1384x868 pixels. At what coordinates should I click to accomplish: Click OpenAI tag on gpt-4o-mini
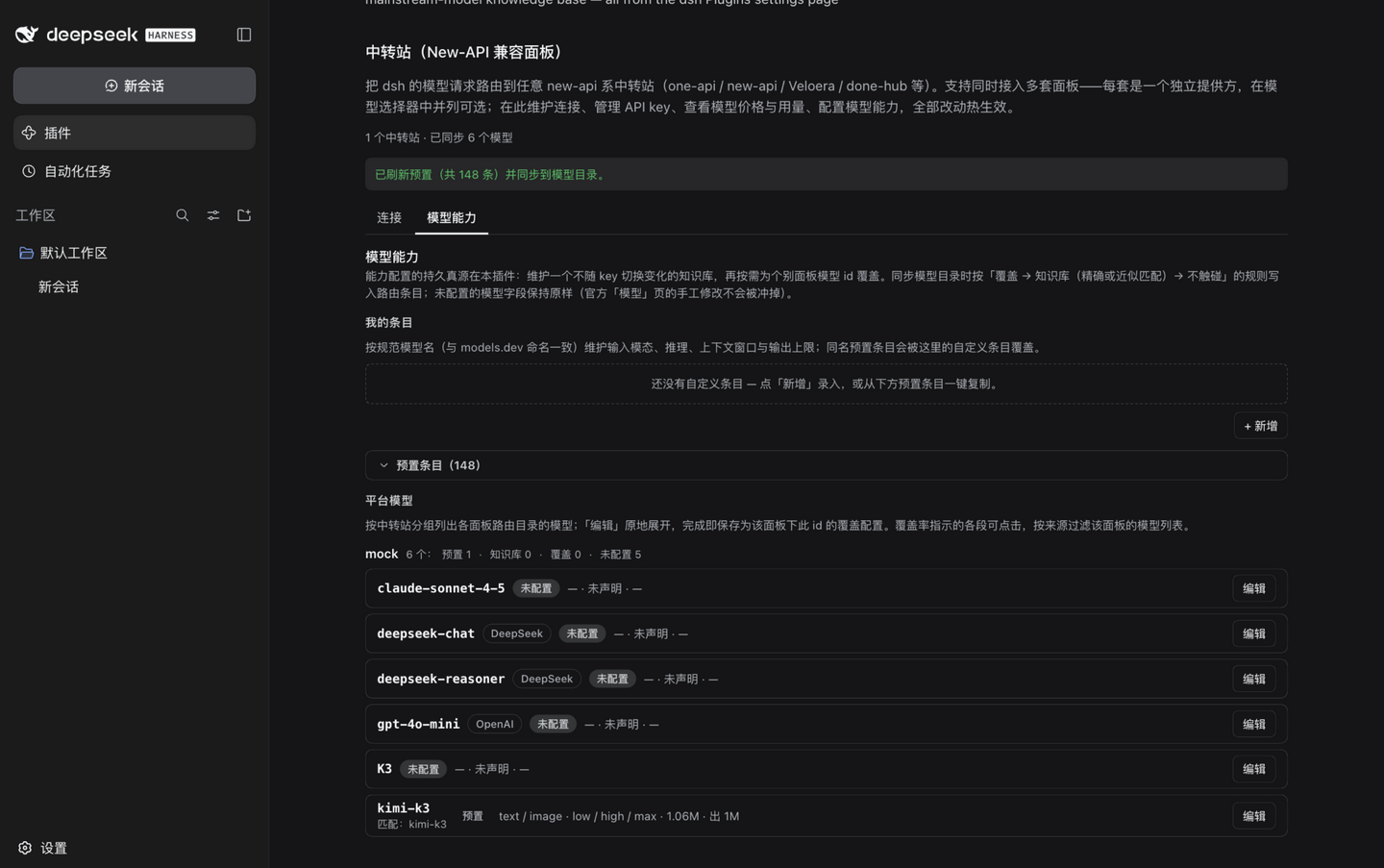click(x=494, y=724)
